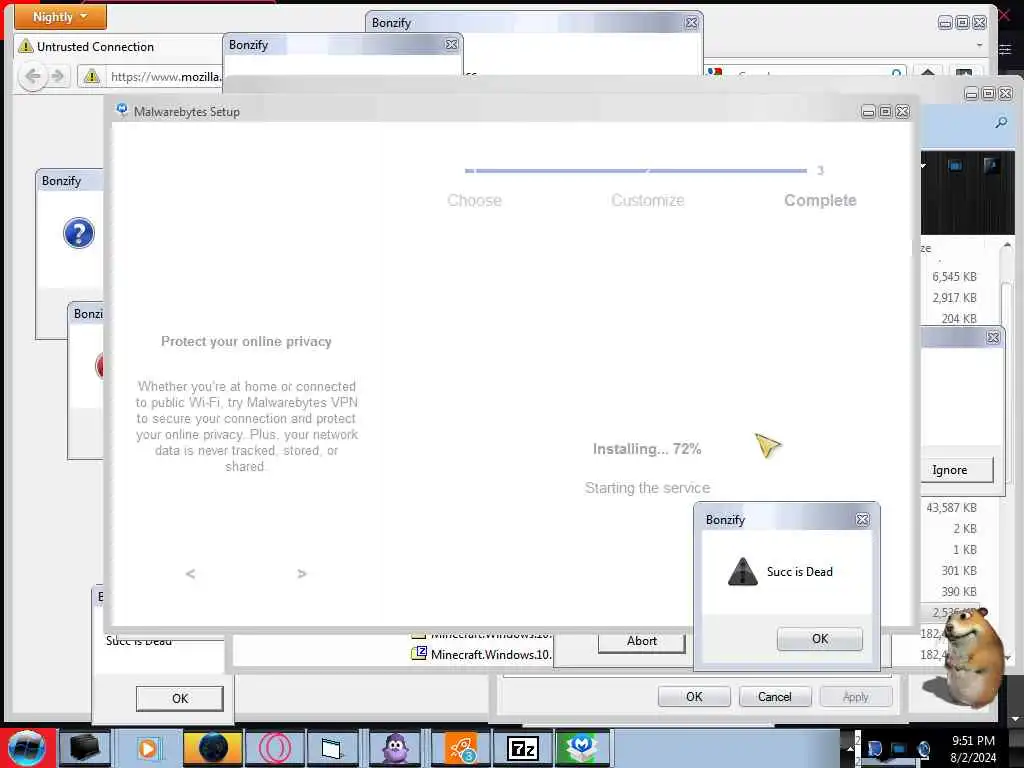
Task: Go forward with Nightly's forward arrow
Action: click(58, 76)
